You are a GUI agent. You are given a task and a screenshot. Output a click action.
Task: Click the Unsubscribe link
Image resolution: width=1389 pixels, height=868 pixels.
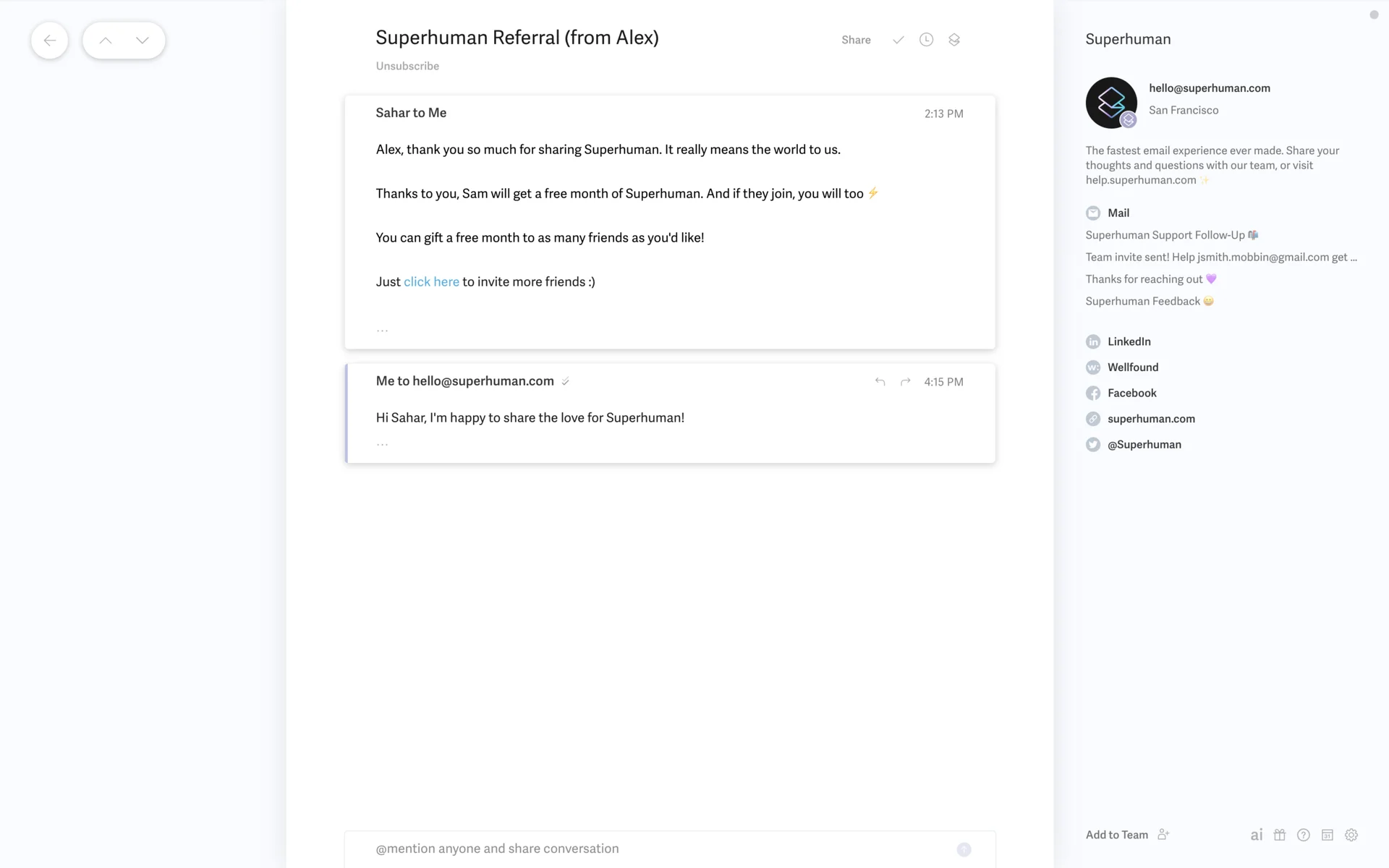(407, 66)
